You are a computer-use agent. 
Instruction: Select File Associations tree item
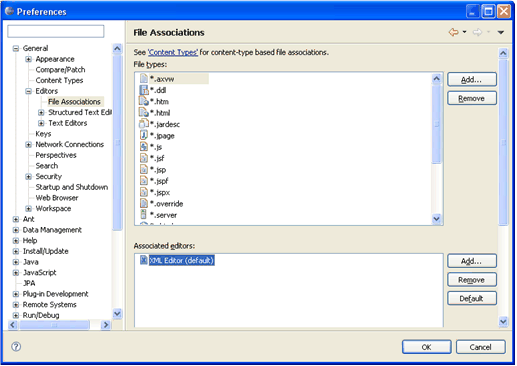tap(74, 102)
